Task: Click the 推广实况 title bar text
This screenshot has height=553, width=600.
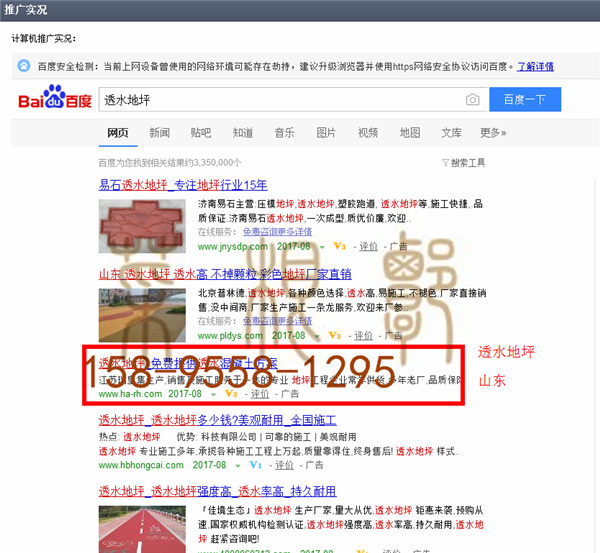Action: [26, 10]
